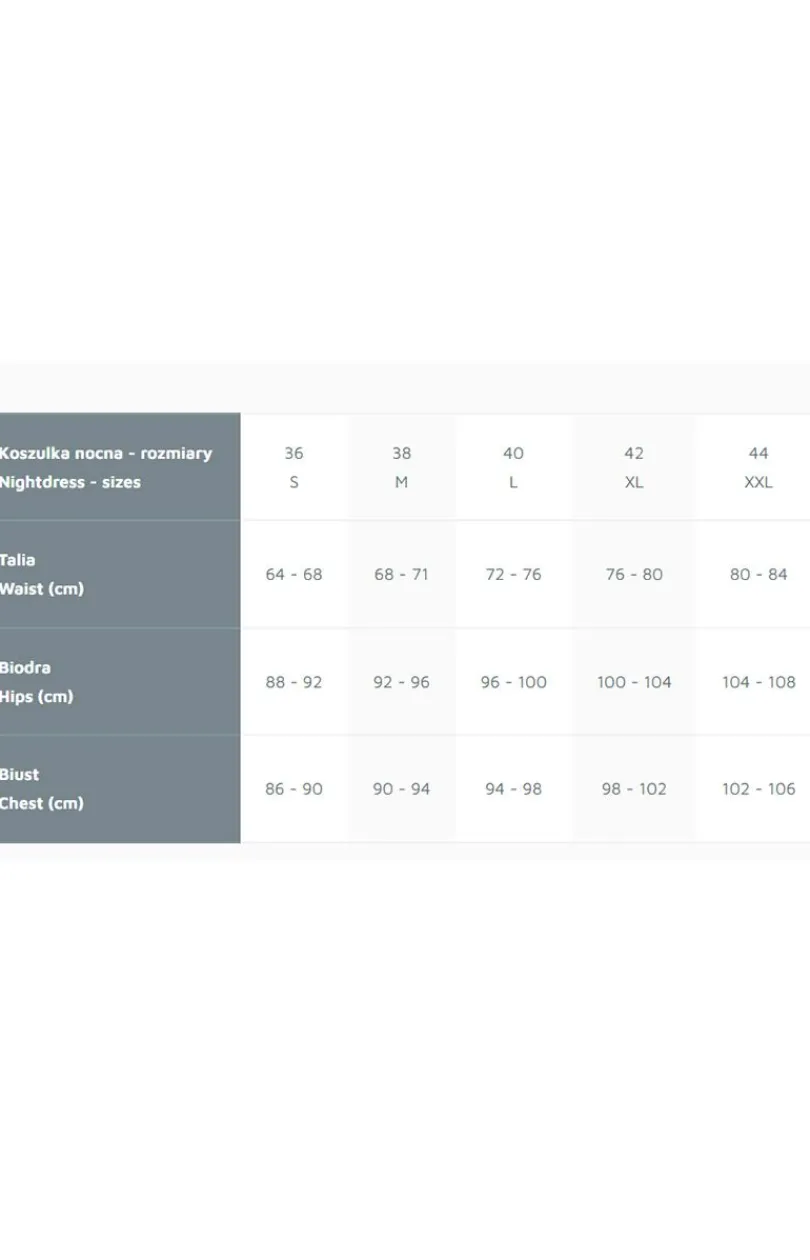
Task: Click the chest value 86 - 90
Action: (294, 789)
